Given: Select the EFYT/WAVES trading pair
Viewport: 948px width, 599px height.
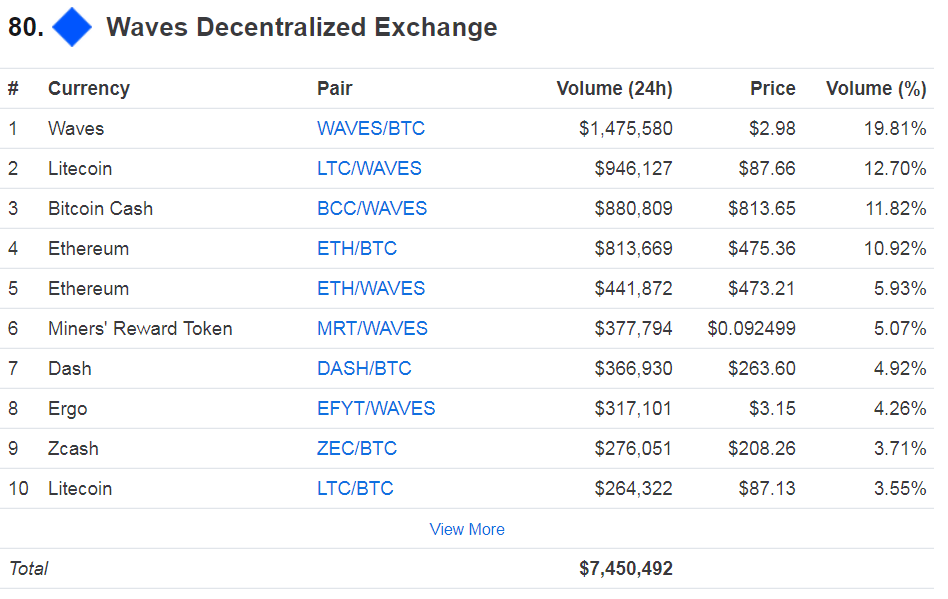Looking at the screenshot, I should (376, 409).
